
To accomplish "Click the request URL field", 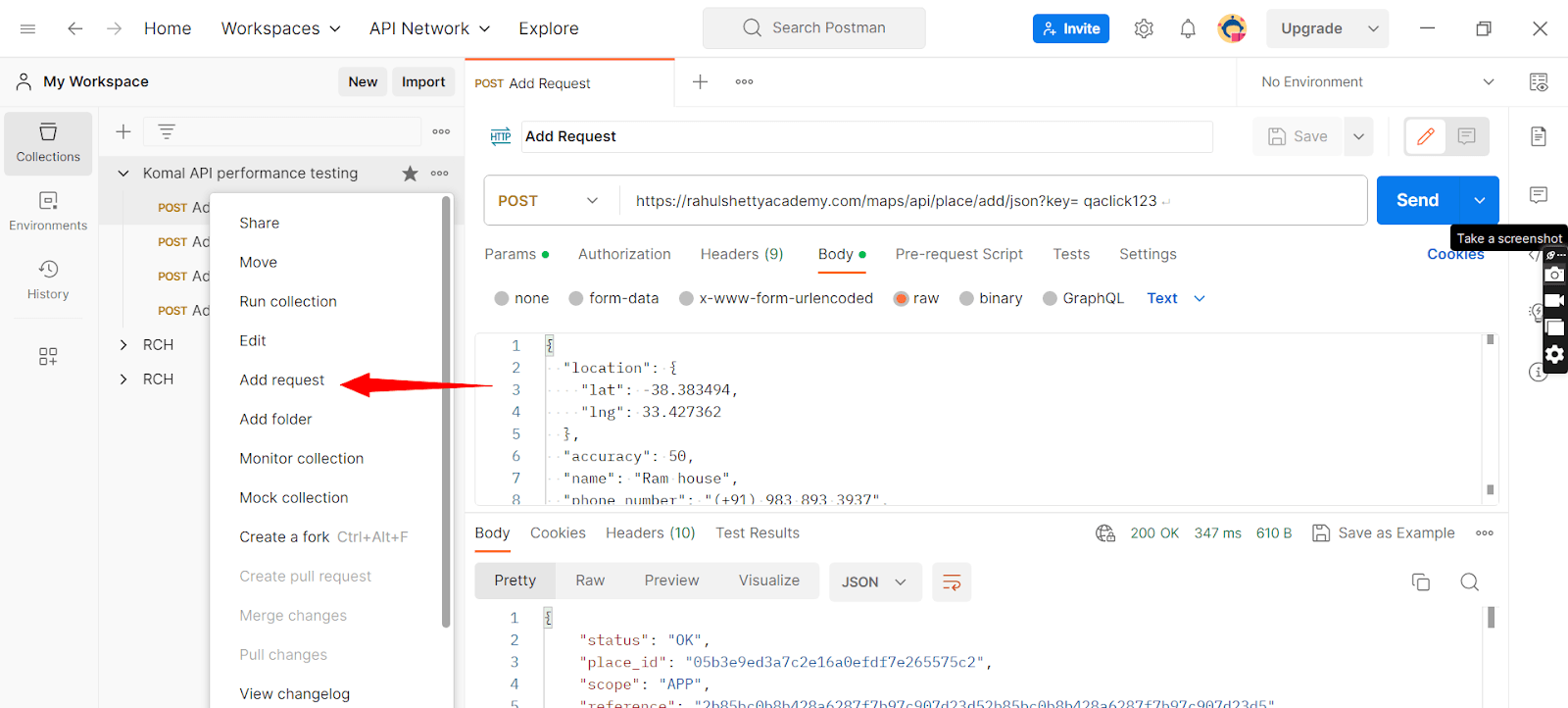I will coord(993,201).
